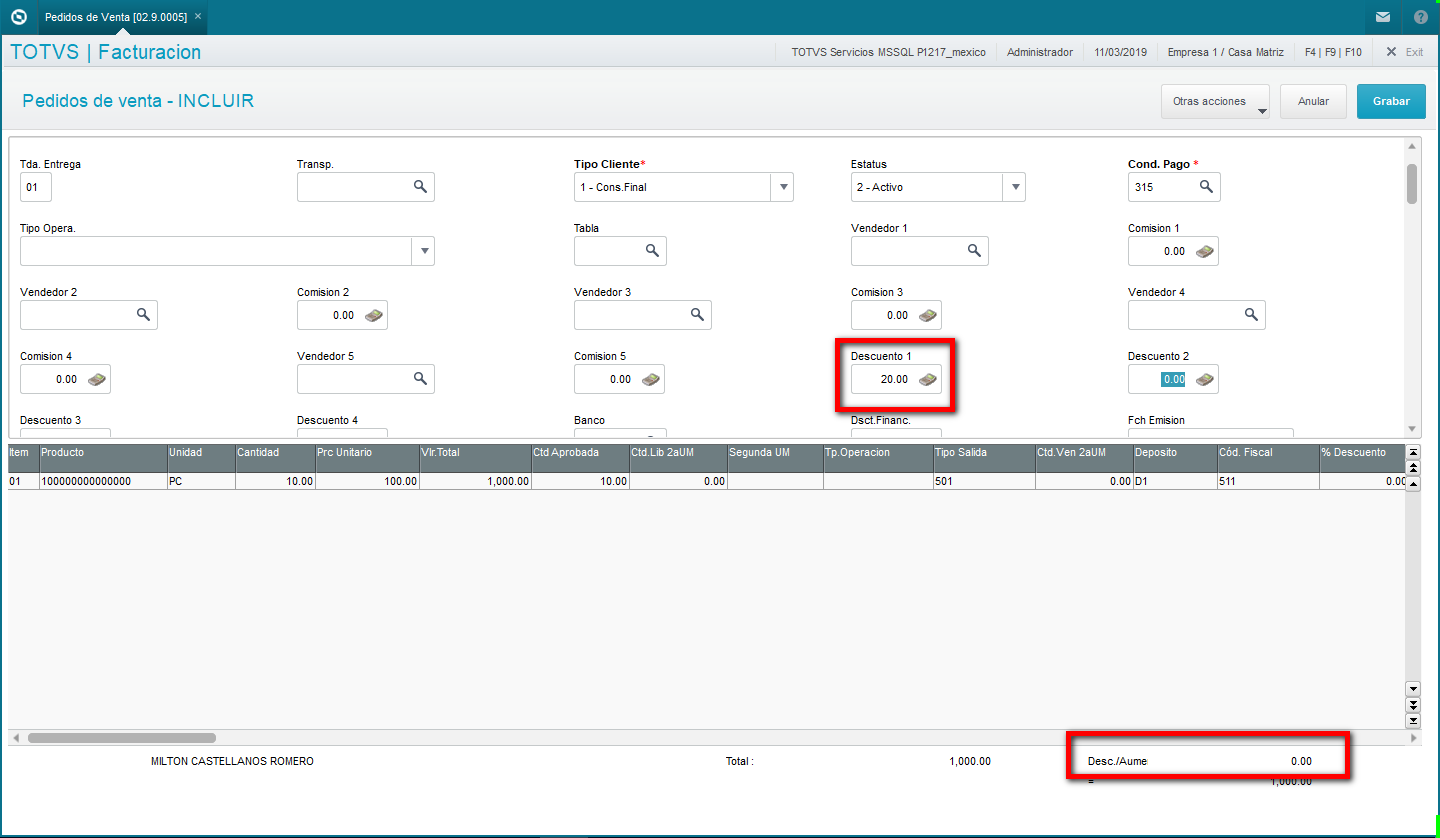Click the Grabar button
Viewport: 1440px width, 838px height.
pos(1391,101)
